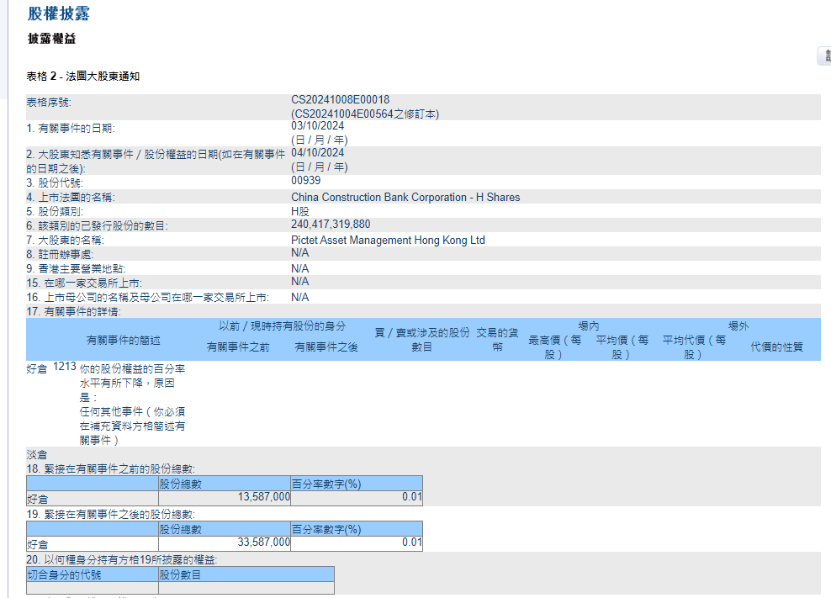Click the 切合身分的代號 table header
The height and width of the screenshot is (598, 831).
pos(62,574)
